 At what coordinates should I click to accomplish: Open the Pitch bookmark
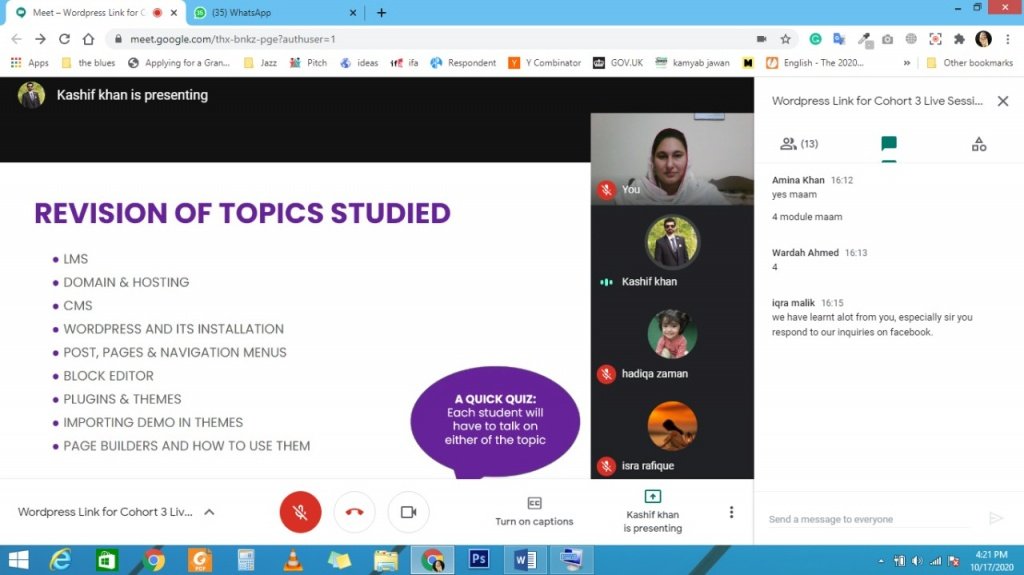pos(308,63)
